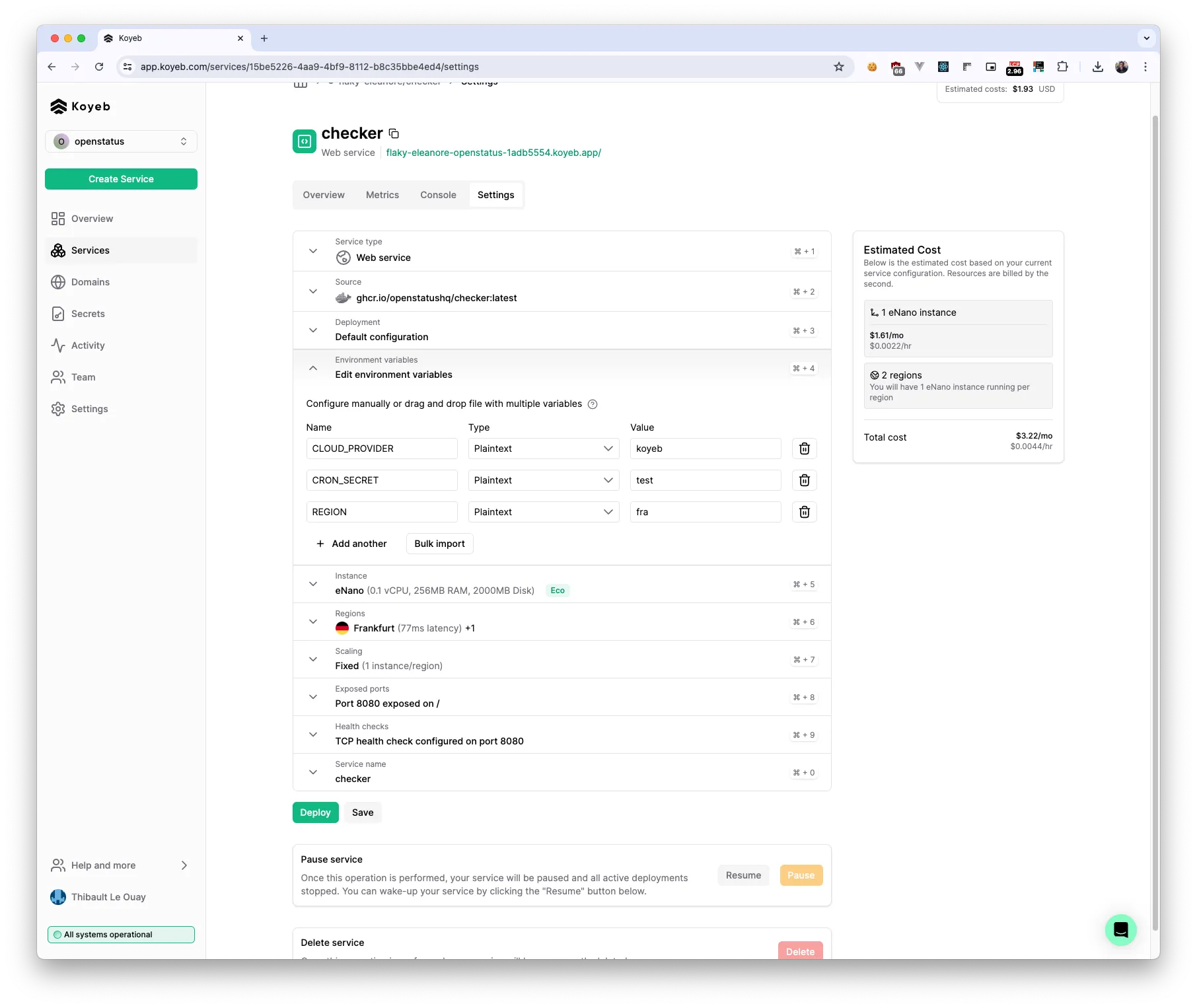Image resolution: width=1197 pixels, height=1008 pixels.
Task: Delete the CLOUD_PROVIDER variable with trash icon
Action: [x=804, y=449]
